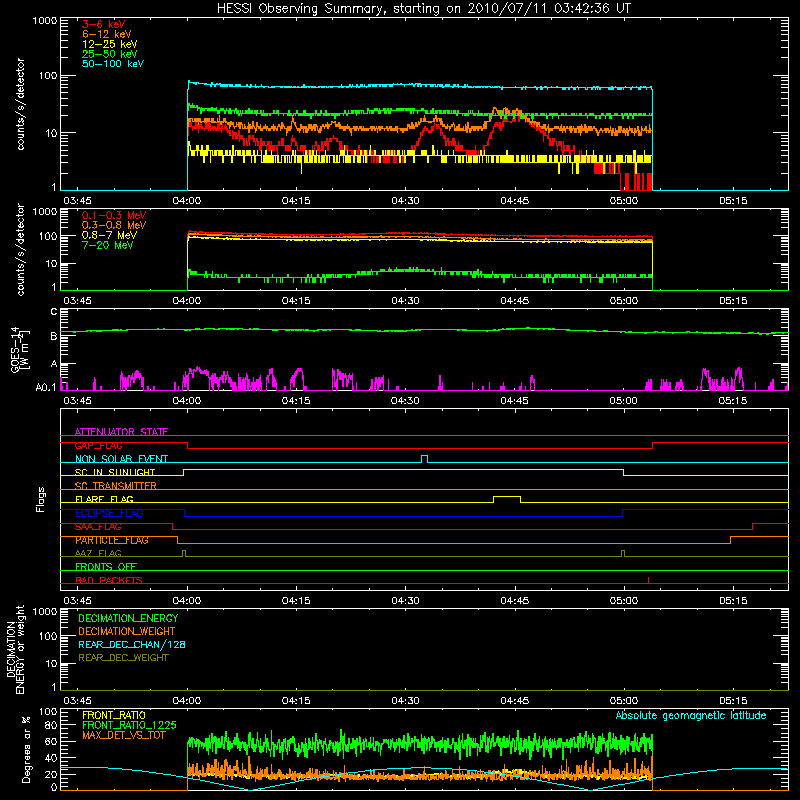This screenshot has width=800, height=800.
Task: Click the 7-20 MeV legend entry
Action: coord(108,245)
